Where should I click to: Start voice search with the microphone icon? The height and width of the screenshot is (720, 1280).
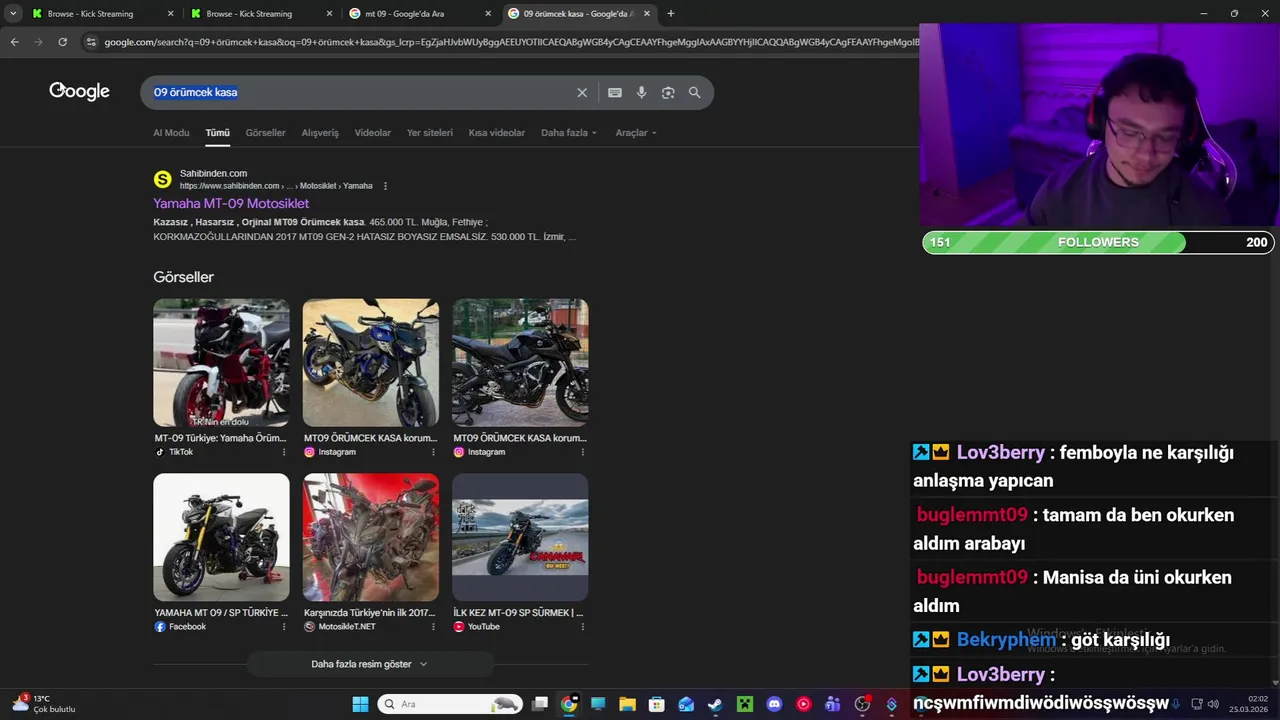pos(641,92)
